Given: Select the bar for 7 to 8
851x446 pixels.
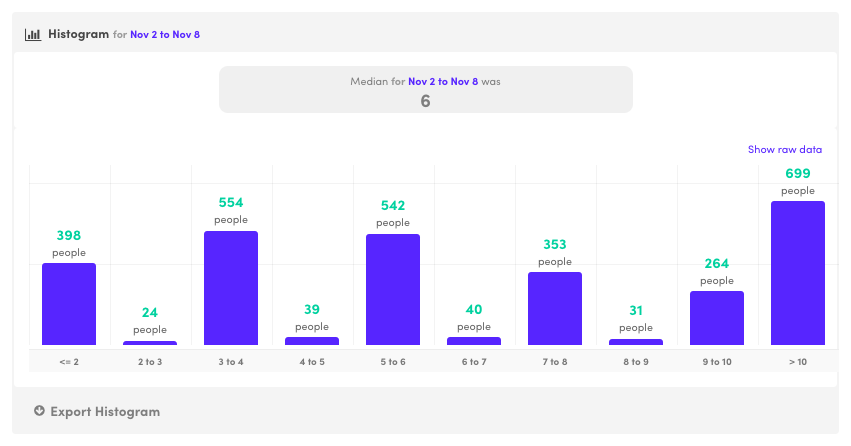Looking at the screenshot, I should pos(555,308).
